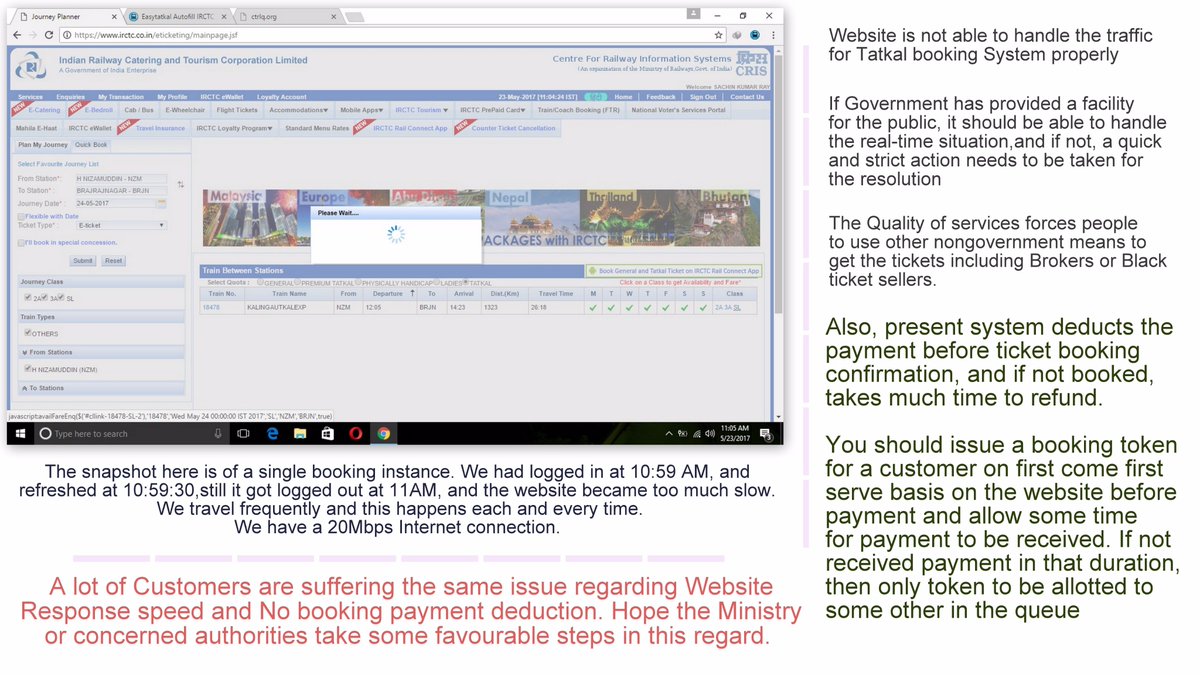This screenshot has width=1200, height=675.
Task: Open Task View in the taskbar
Action: [x=243, y=434]
